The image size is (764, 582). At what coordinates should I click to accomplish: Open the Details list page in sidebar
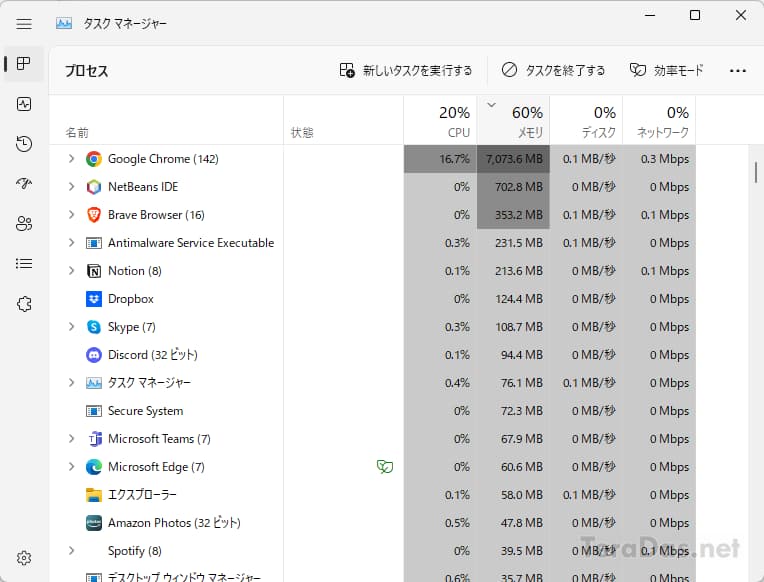(23, 264)
